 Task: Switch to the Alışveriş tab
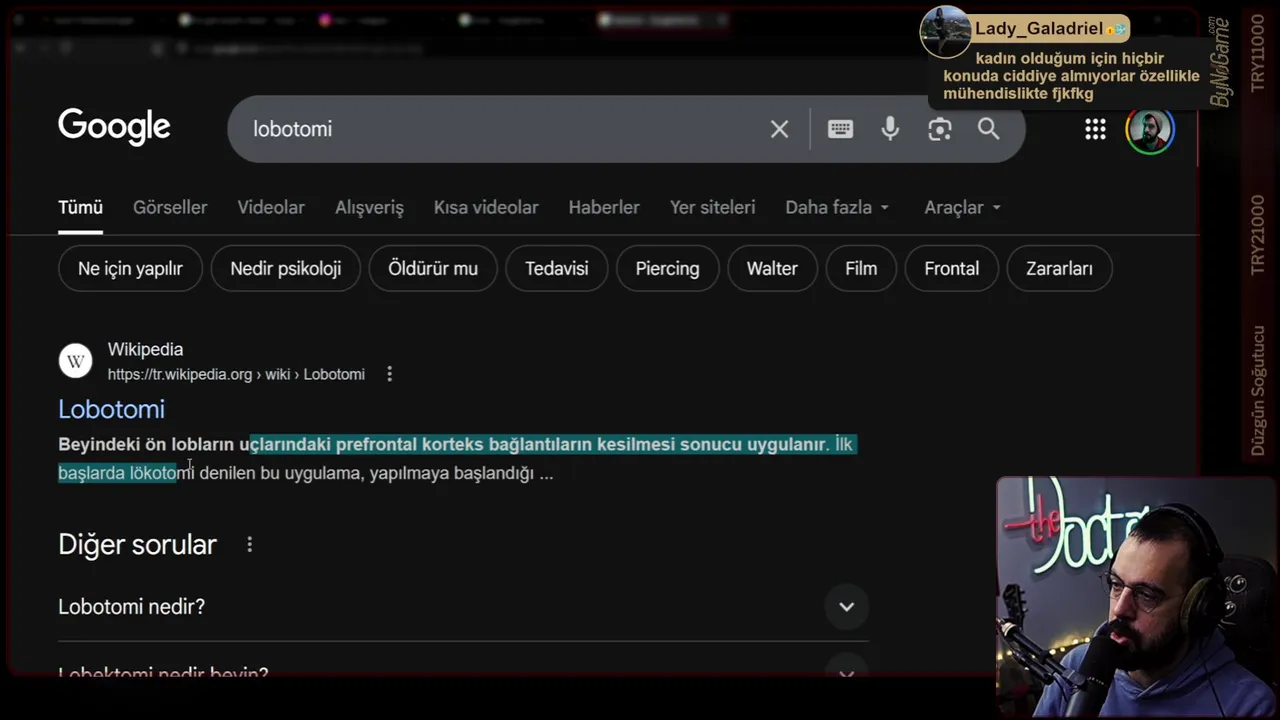(x=369, y=208)
